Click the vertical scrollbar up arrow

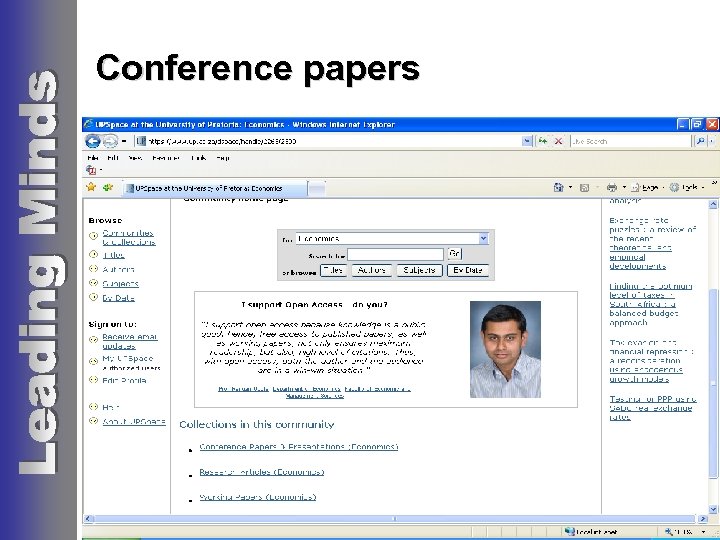click(x=713, y=204)
